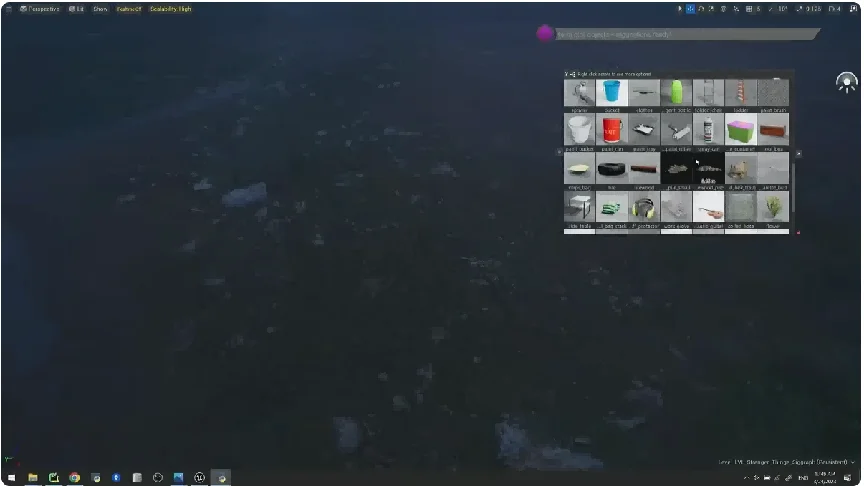This screenshot has width=864, height=486.
Task: Open the Show menu in viewport
Action: point(100,9)
